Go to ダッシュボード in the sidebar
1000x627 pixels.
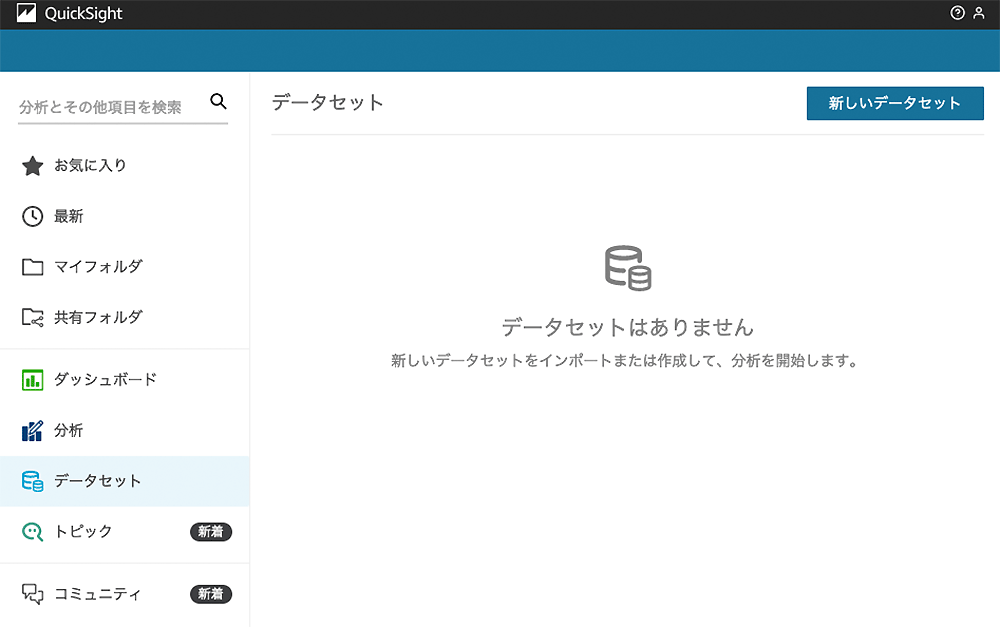click(124, 380)
